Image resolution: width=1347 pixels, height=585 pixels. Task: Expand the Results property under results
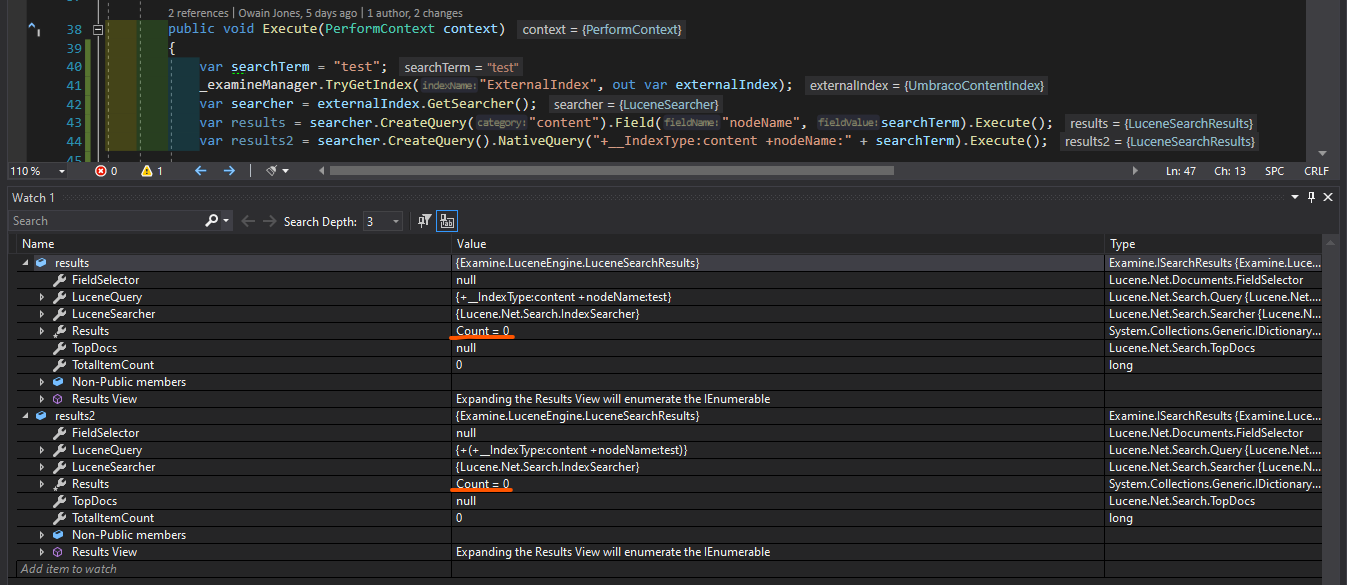tap(42, 331)
